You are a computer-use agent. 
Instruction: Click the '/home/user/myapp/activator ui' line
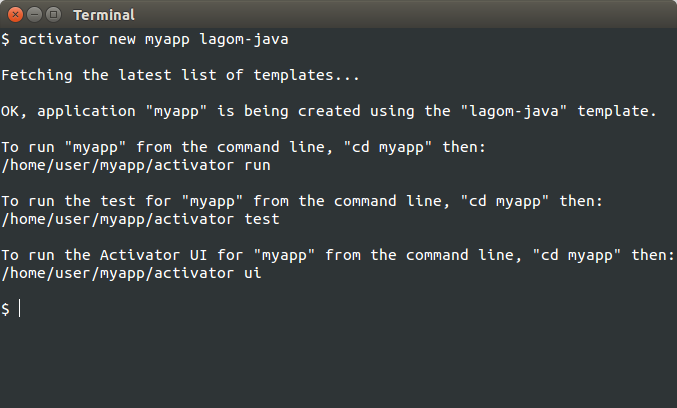(x=131, y=273)
